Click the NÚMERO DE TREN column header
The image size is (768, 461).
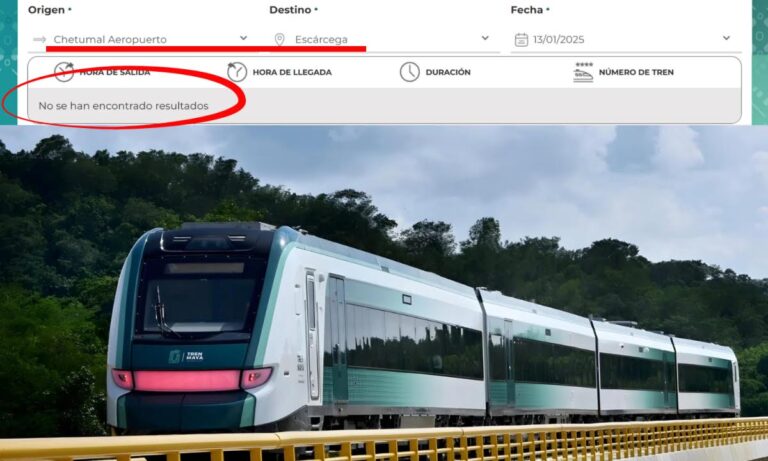point(636,72)
